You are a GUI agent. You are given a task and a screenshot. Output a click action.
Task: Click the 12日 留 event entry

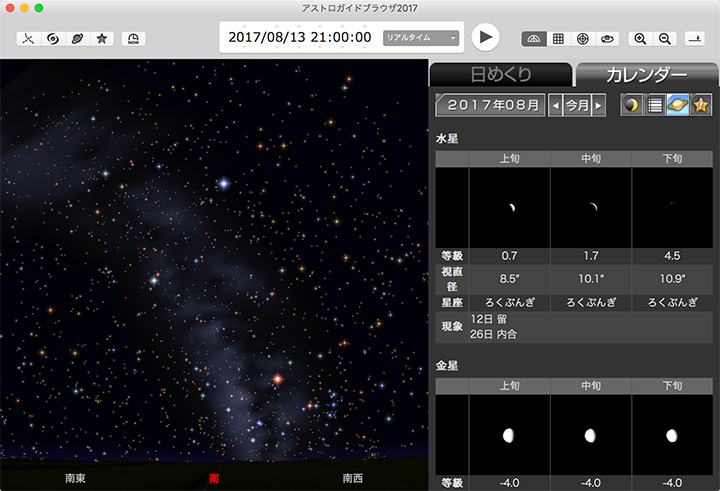point(489,319)
